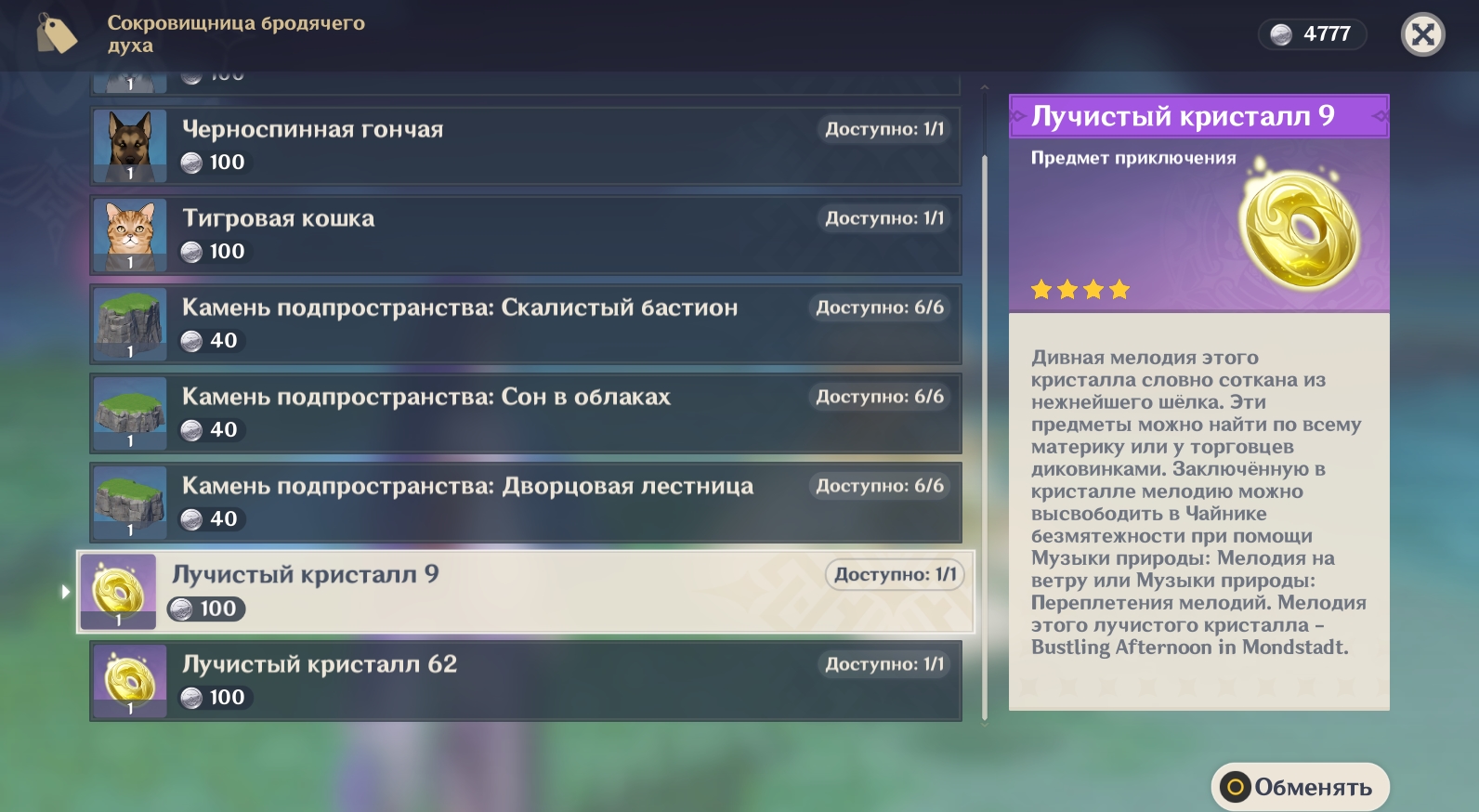Click the Тигровая кошка cat thumbnail
Image resolution: width=1479 pixels, height=812 pixels.
130,234
